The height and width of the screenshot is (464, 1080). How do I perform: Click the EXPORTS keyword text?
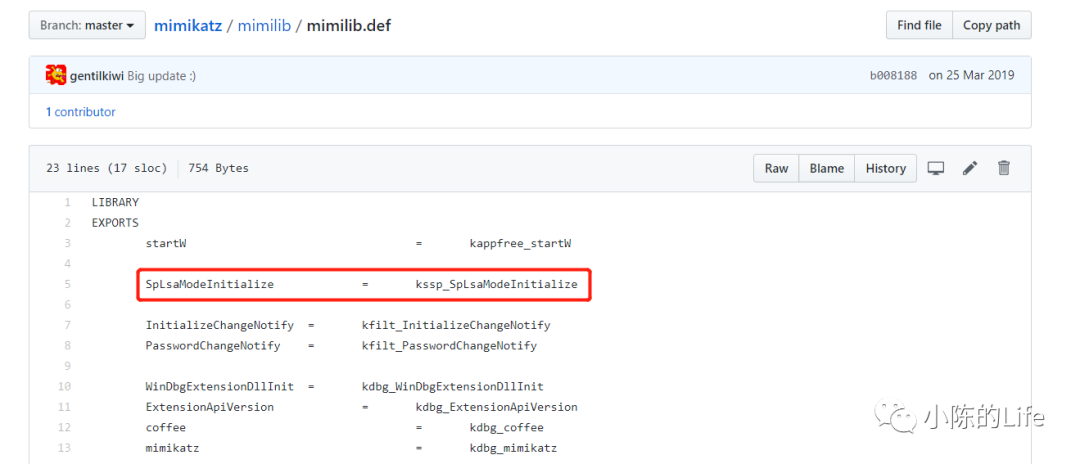(115, 223)
